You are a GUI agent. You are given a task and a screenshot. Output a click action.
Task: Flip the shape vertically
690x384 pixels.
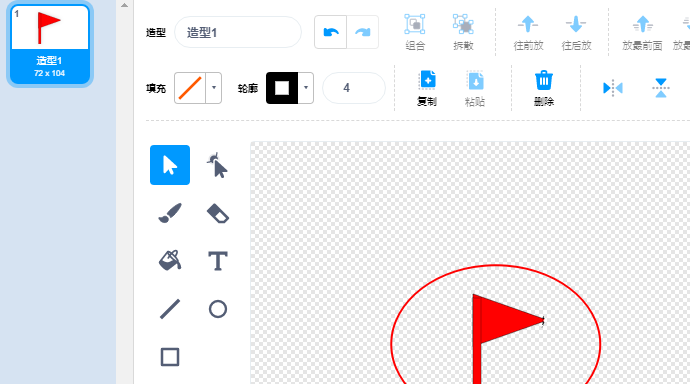(661, 88)
